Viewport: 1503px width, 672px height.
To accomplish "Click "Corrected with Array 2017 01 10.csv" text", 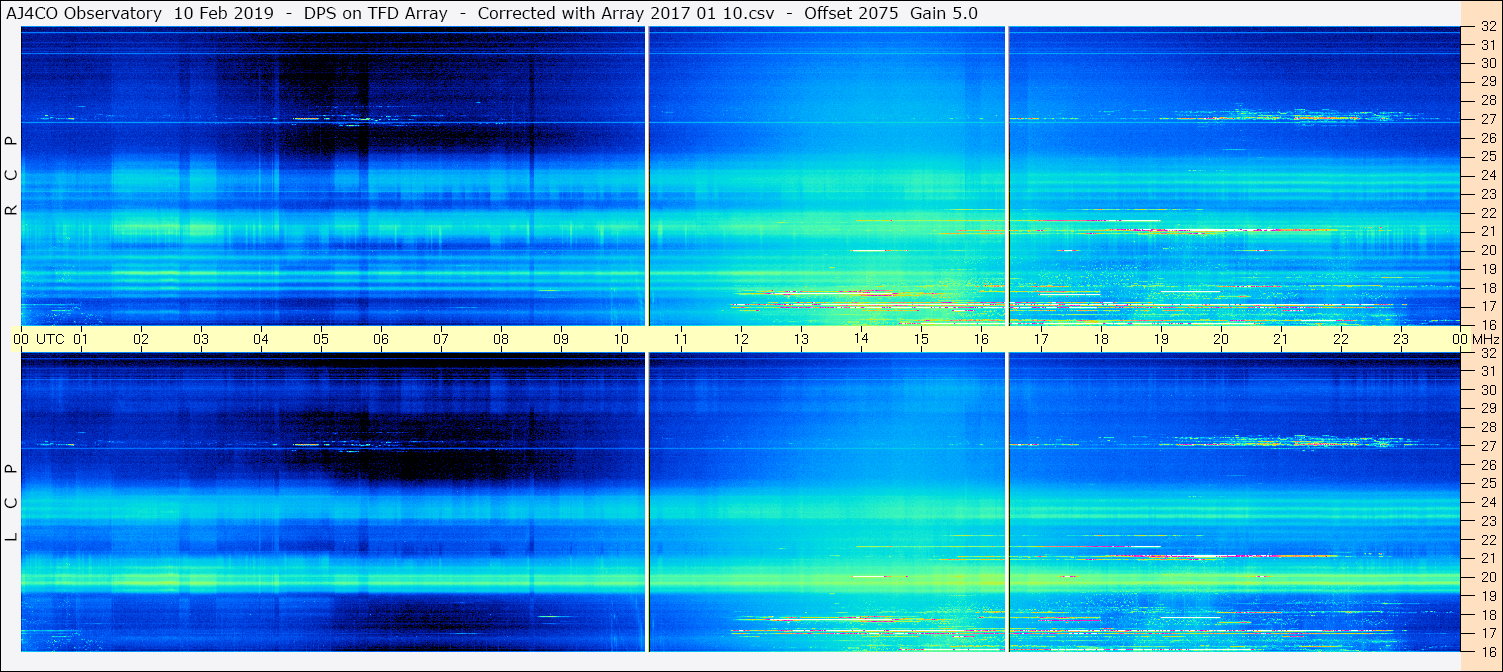I will coord(626,13).
